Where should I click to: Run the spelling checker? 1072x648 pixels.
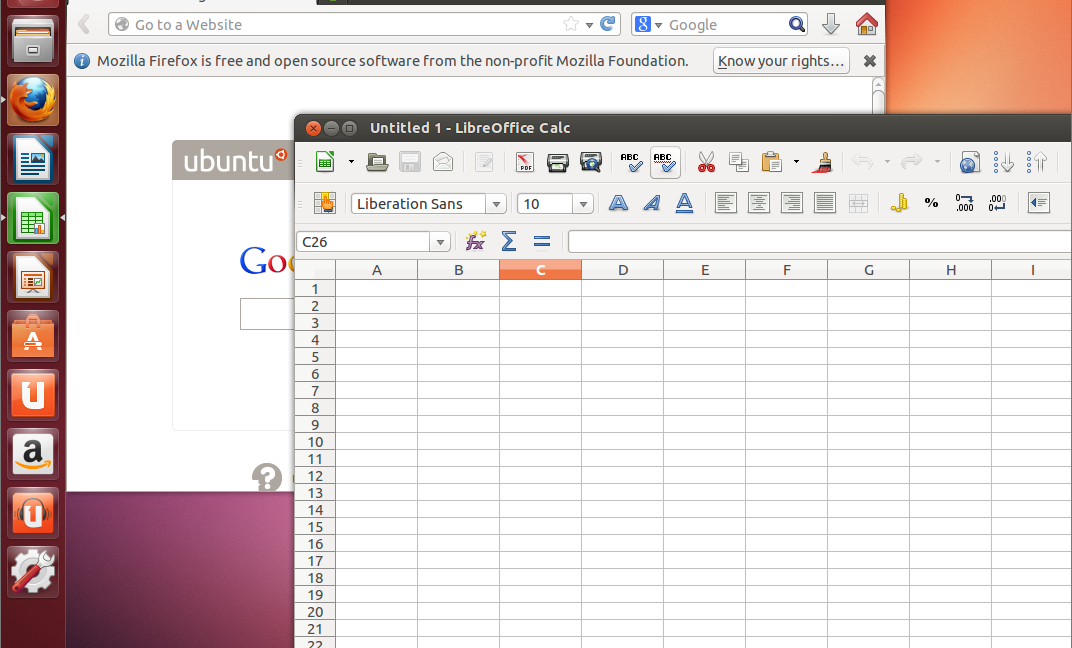click(631, 162)
